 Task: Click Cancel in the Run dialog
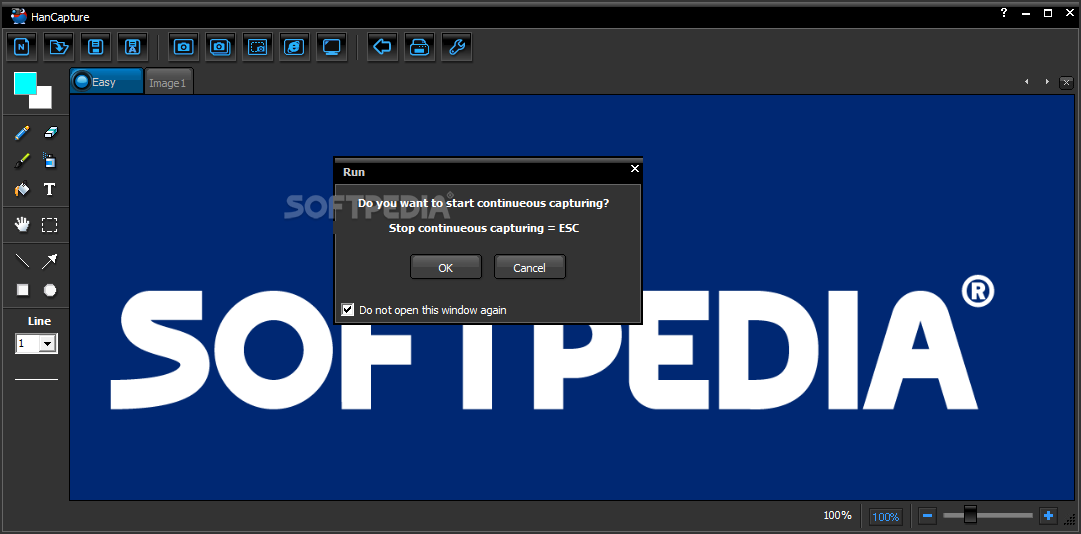[529, 267]
